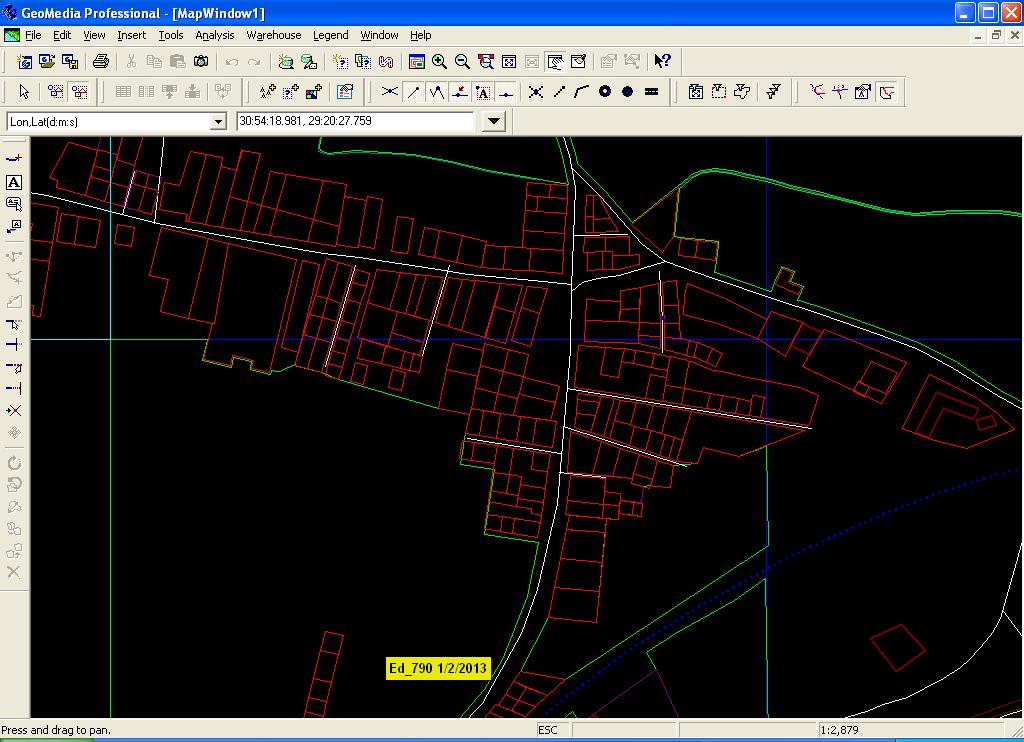Click the filled circle icon
The image size is (1024, 742).
tap(628, 92)
